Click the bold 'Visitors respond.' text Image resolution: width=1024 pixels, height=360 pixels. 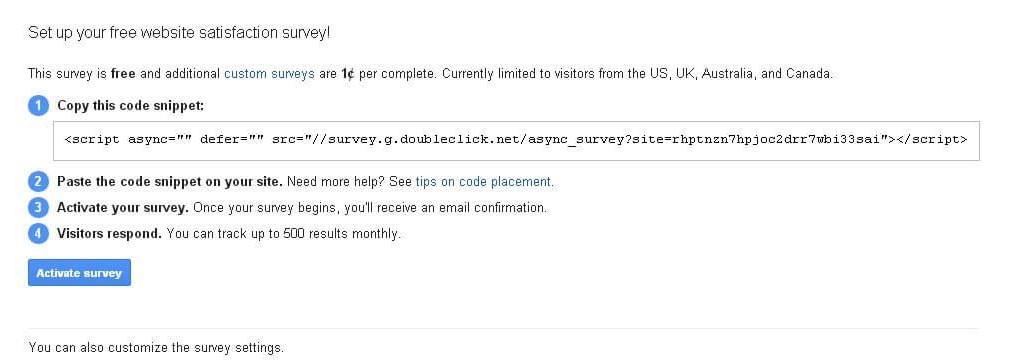click(x=109, y=233)
